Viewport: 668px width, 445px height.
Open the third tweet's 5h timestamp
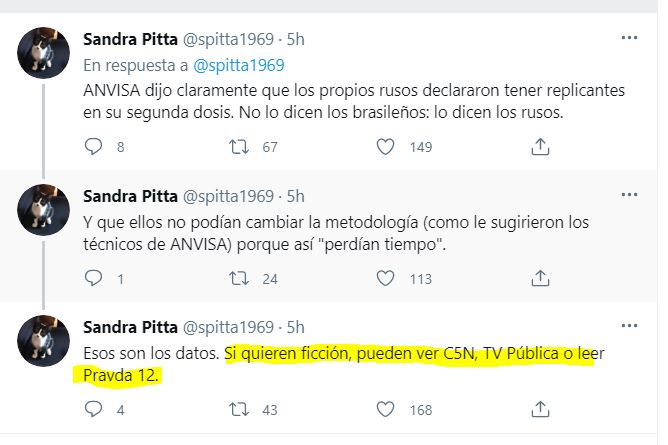[x=295, y=328]
